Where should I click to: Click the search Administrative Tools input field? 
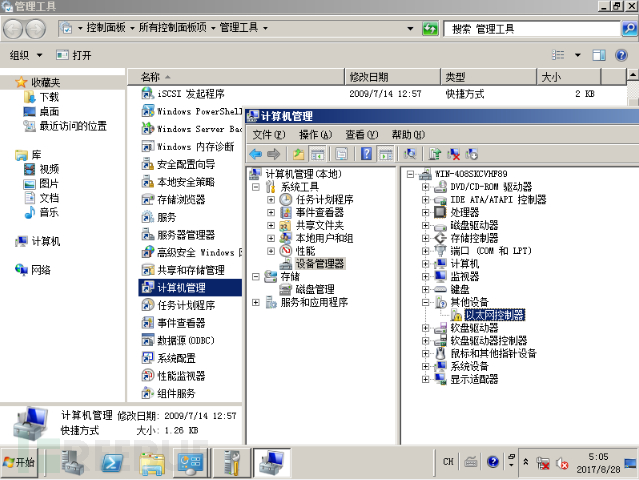click(x=532, y=29)
